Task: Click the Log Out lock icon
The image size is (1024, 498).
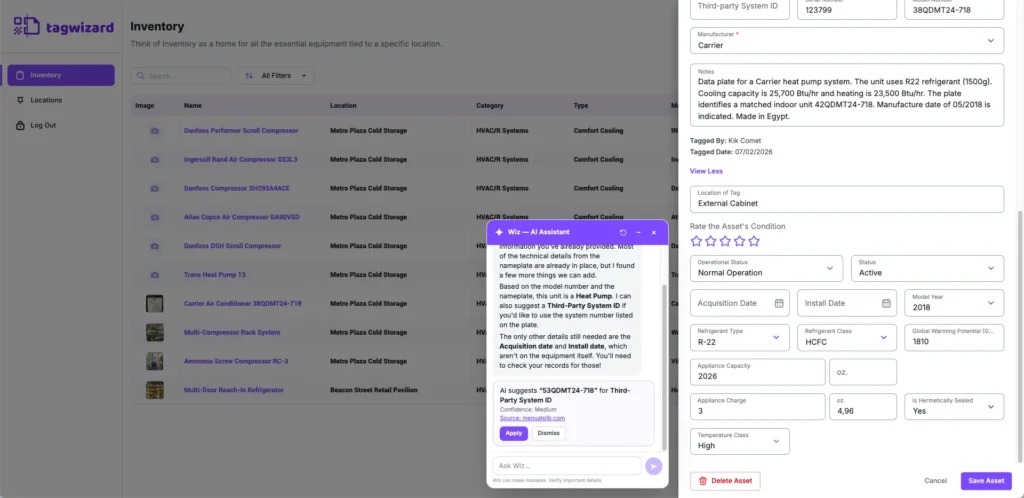Action: [20, 125]
